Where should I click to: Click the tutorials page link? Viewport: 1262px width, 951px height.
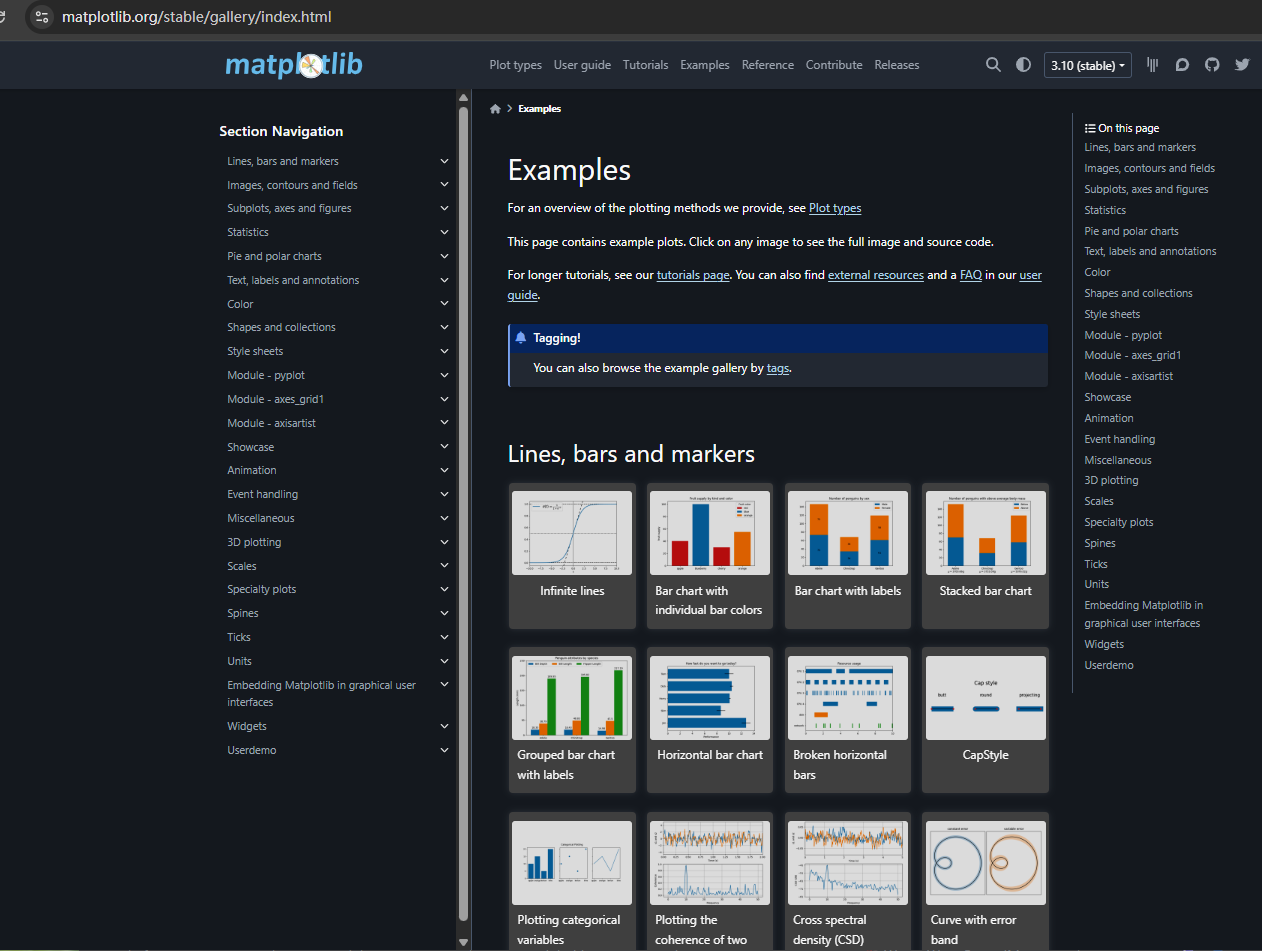pyautogui.click(x=693, y=275)
